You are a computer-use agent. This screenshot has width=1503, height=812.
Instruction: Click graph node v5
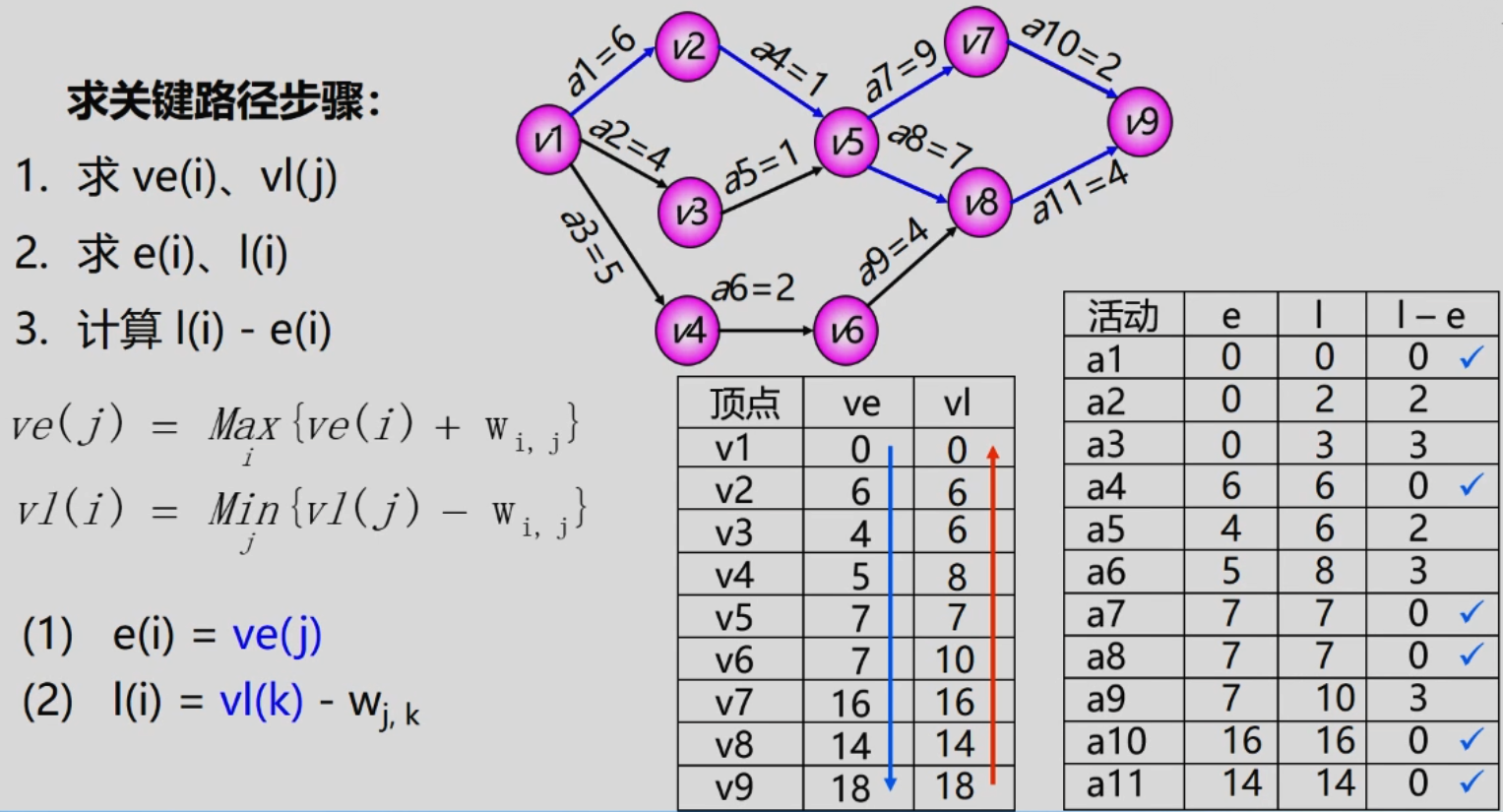846,144
